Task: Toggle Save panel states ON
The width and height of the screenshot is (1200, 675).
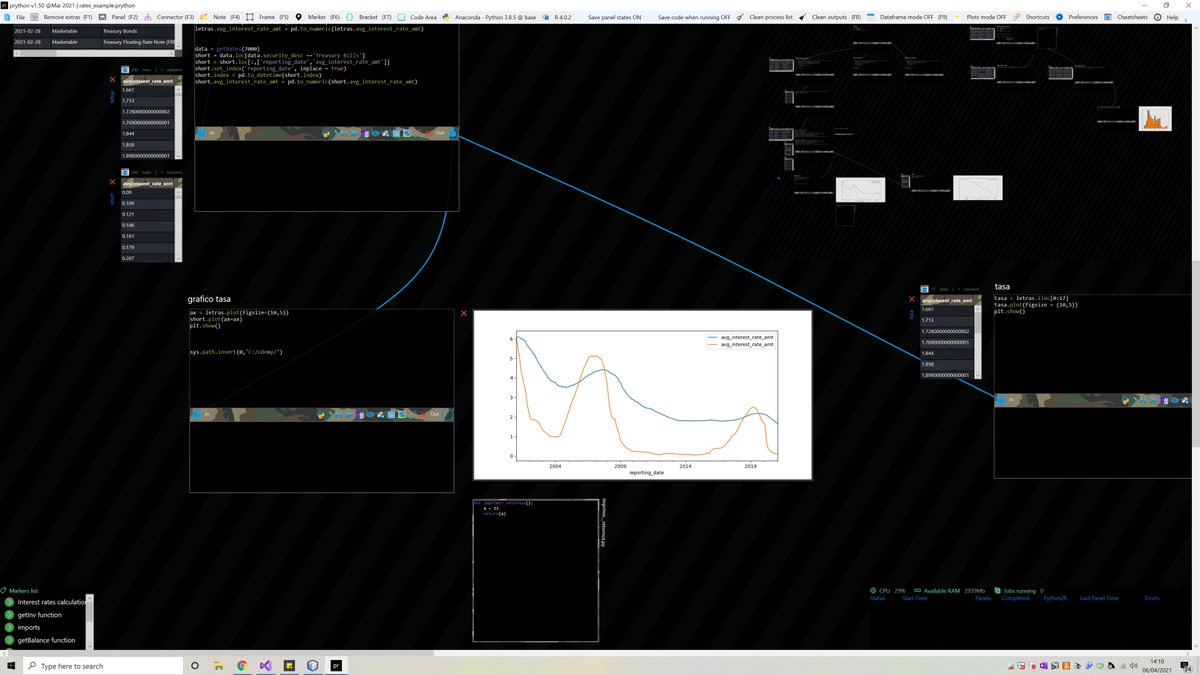Action: (614, 17)
